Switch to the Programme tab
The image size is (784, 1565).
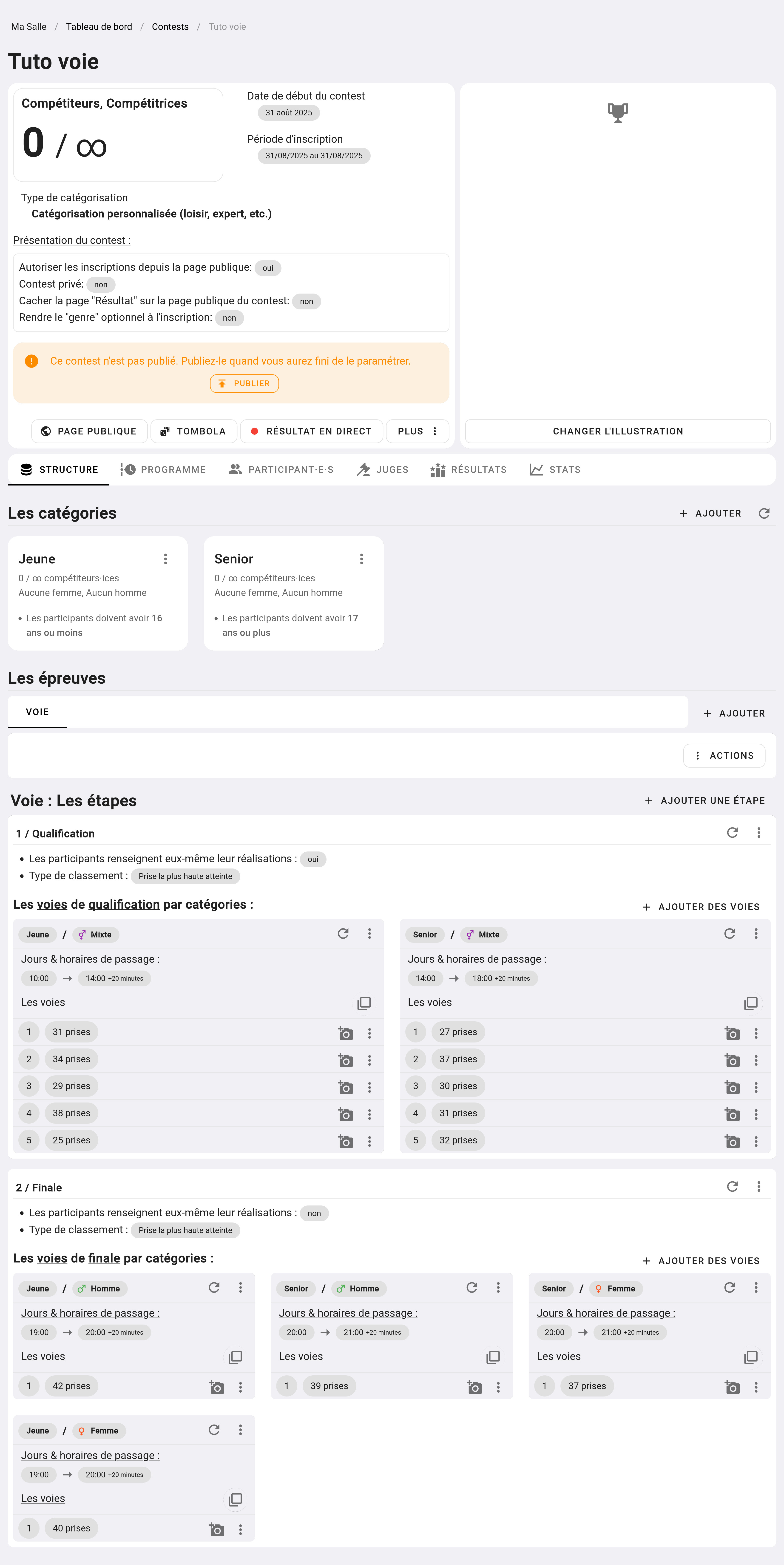(x=163, y=470)
